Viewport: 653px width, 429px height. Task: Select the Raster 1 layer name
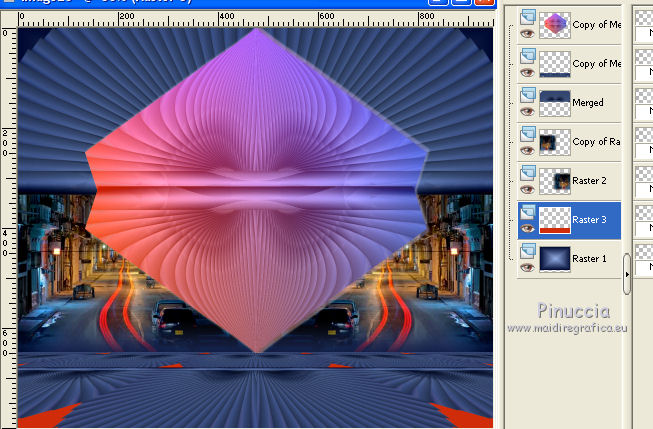589,259
